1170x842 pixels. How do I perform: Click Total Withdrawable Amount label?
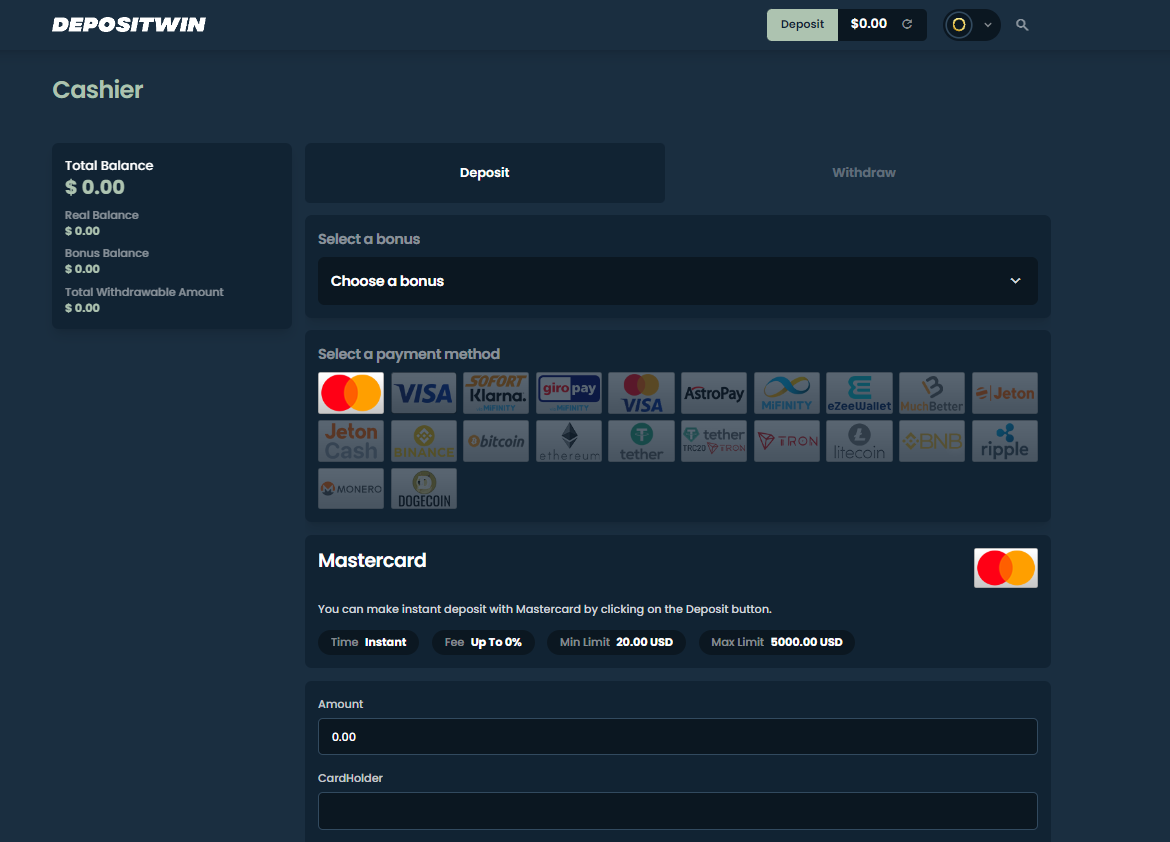(x=144, y=292)
